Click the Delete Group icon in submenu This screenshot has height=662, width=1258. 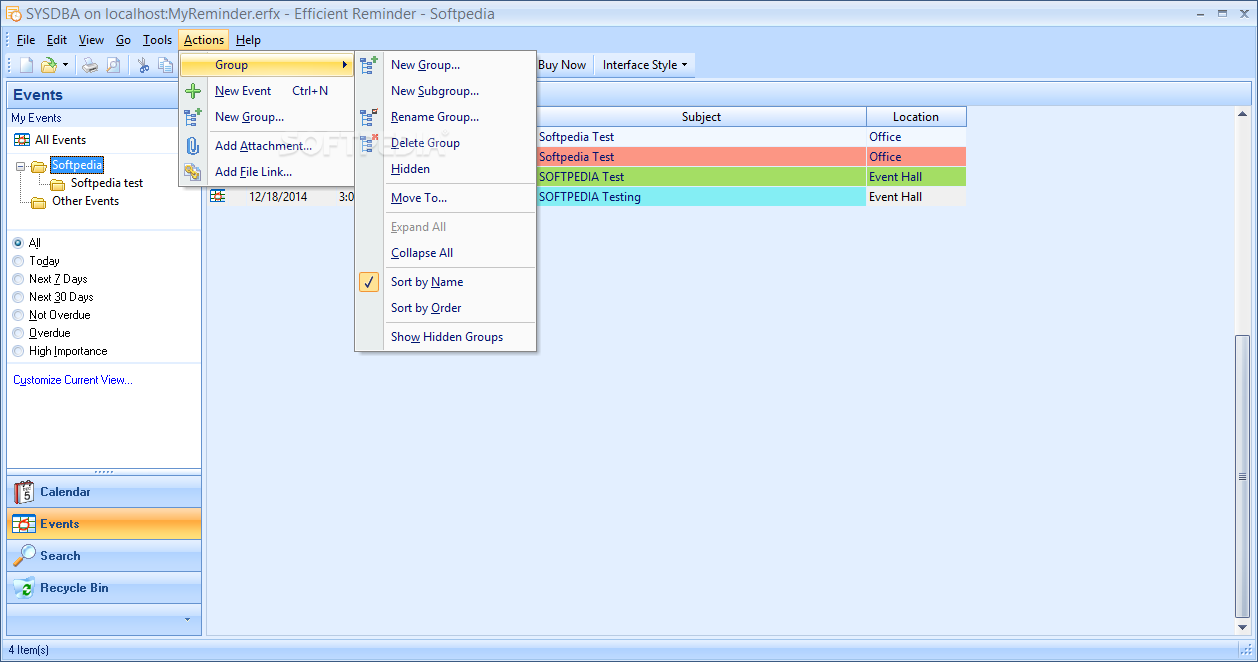click(369, 143)
